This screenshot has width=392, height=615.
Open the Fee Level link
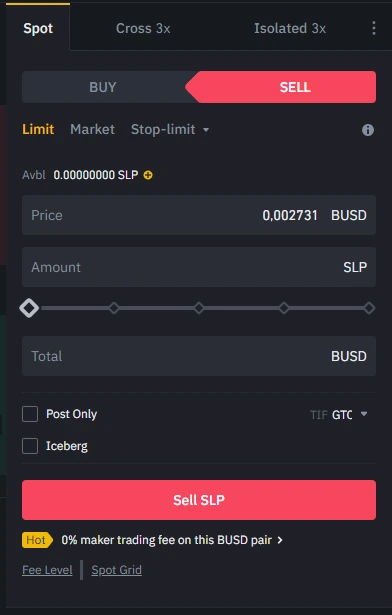click(x=47, y=570)
